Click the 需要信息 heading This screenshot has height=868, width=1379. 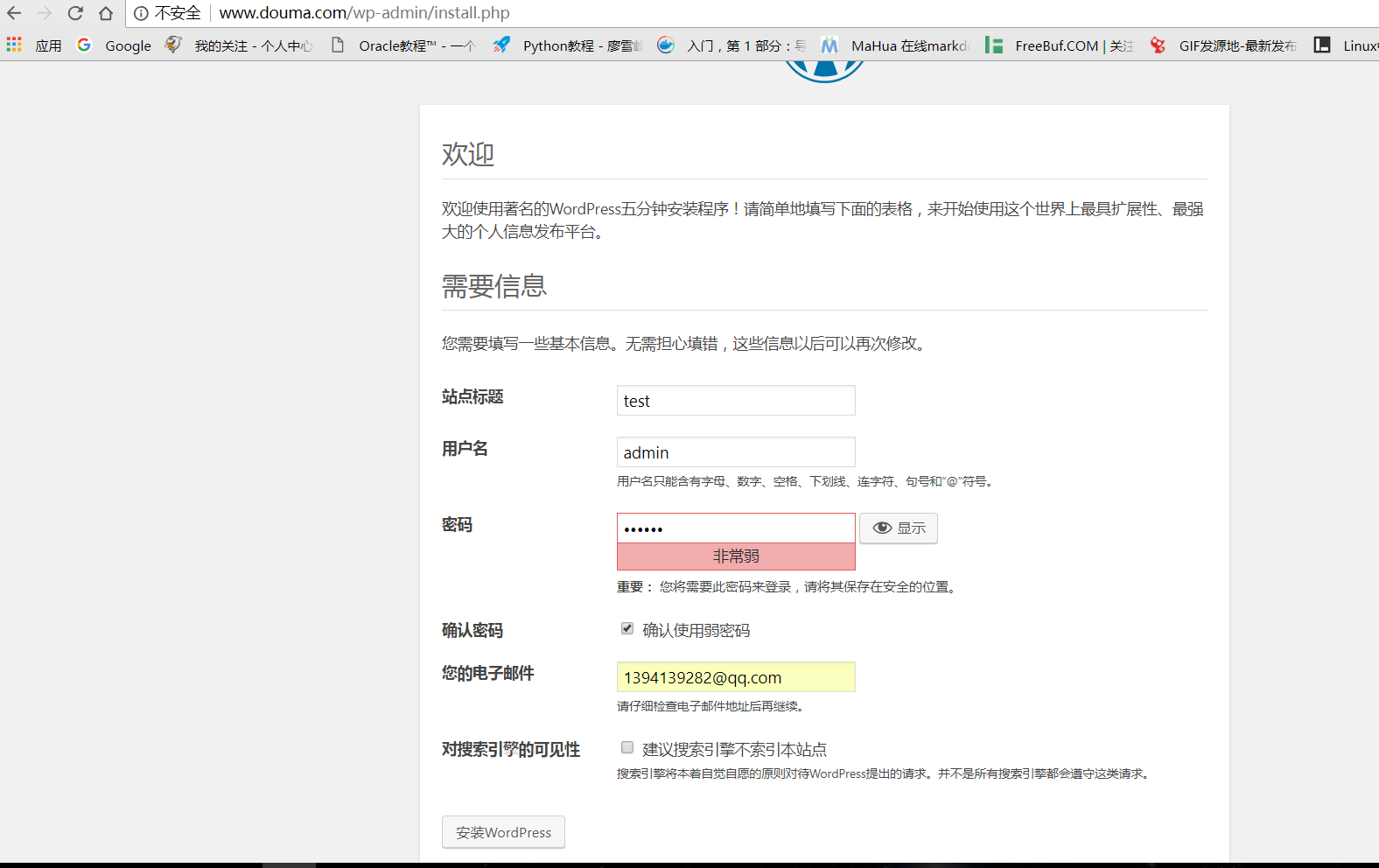494,286
